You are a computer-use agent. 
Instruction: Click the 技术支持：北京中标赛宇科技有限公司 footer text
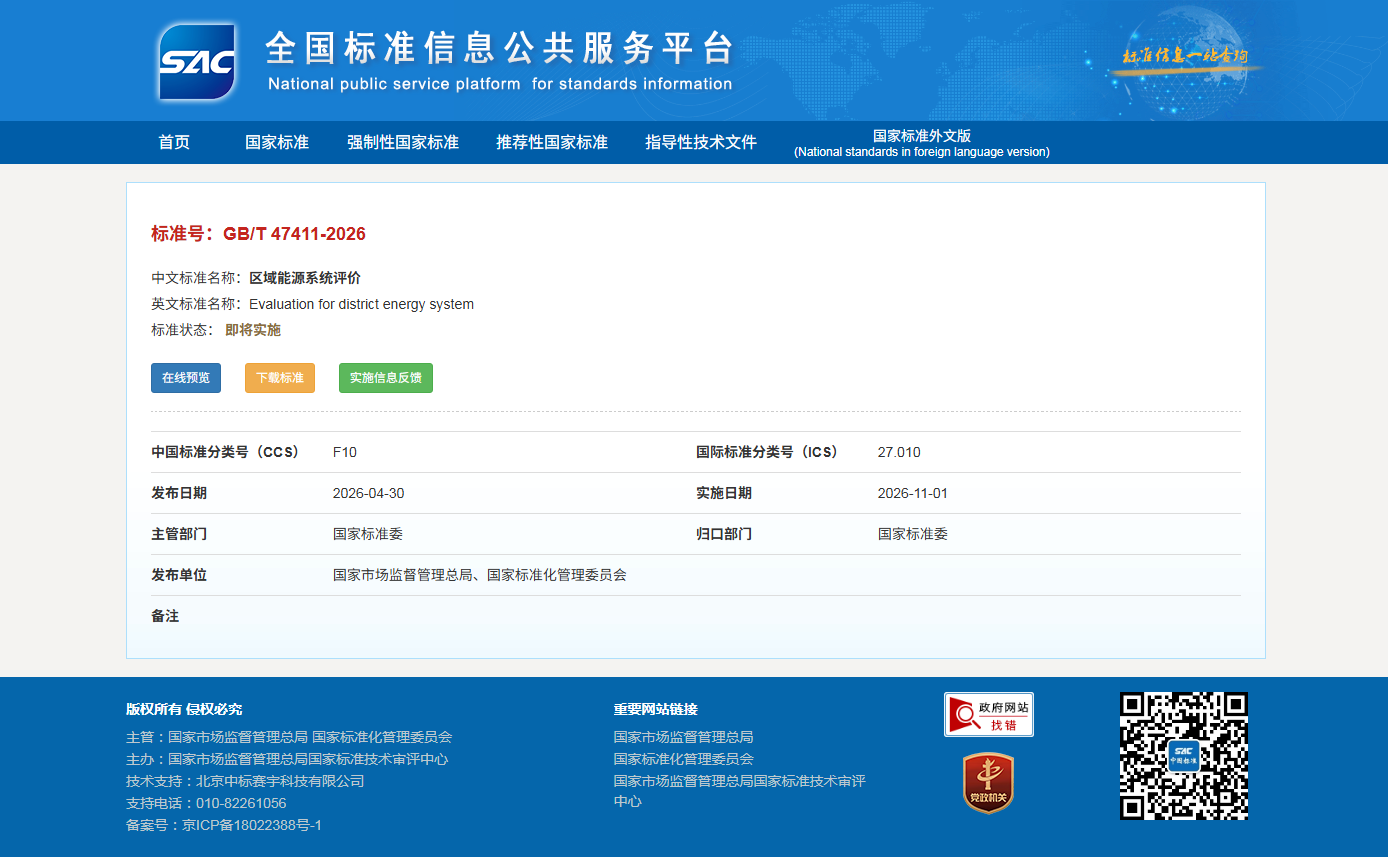click(245, 781)
